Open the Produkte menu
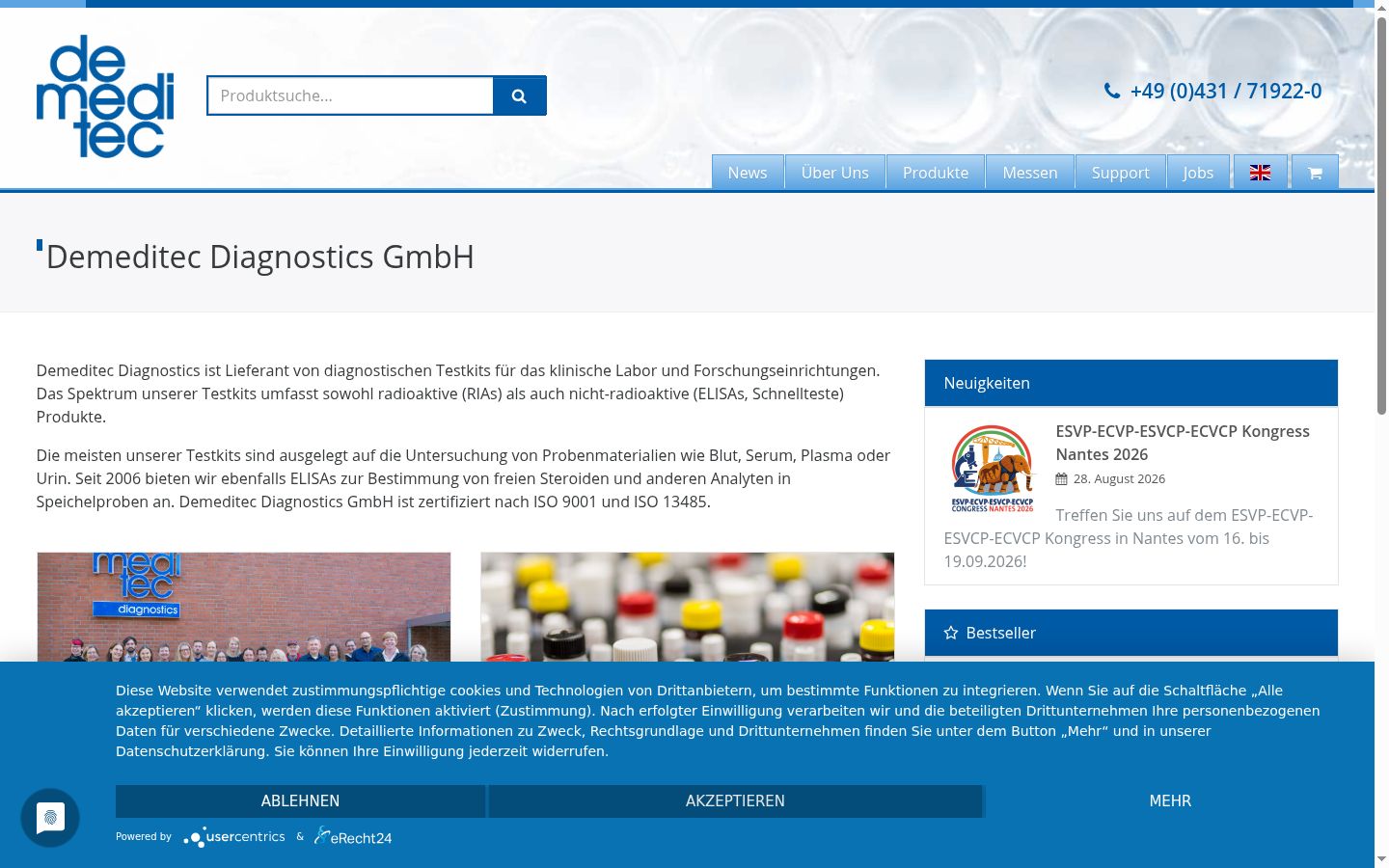Viewport: 1389px width, 868px height. tap(936, 173)
